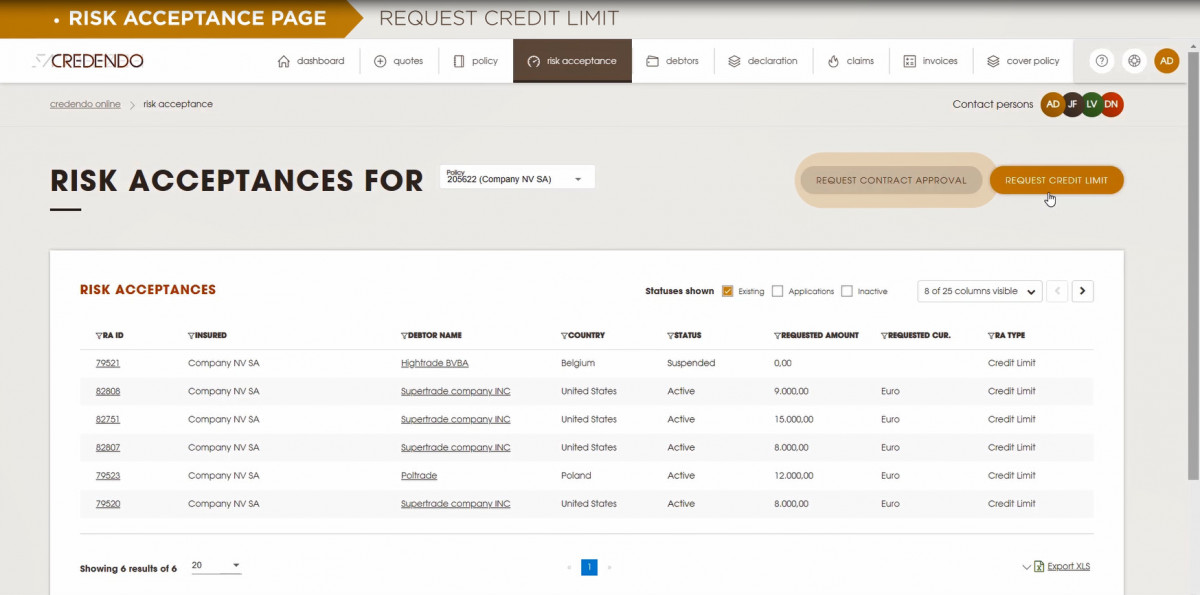Click Request Credit Limit button
The width and height of the screenshot is (1200, 595).
pos(1056,181)
